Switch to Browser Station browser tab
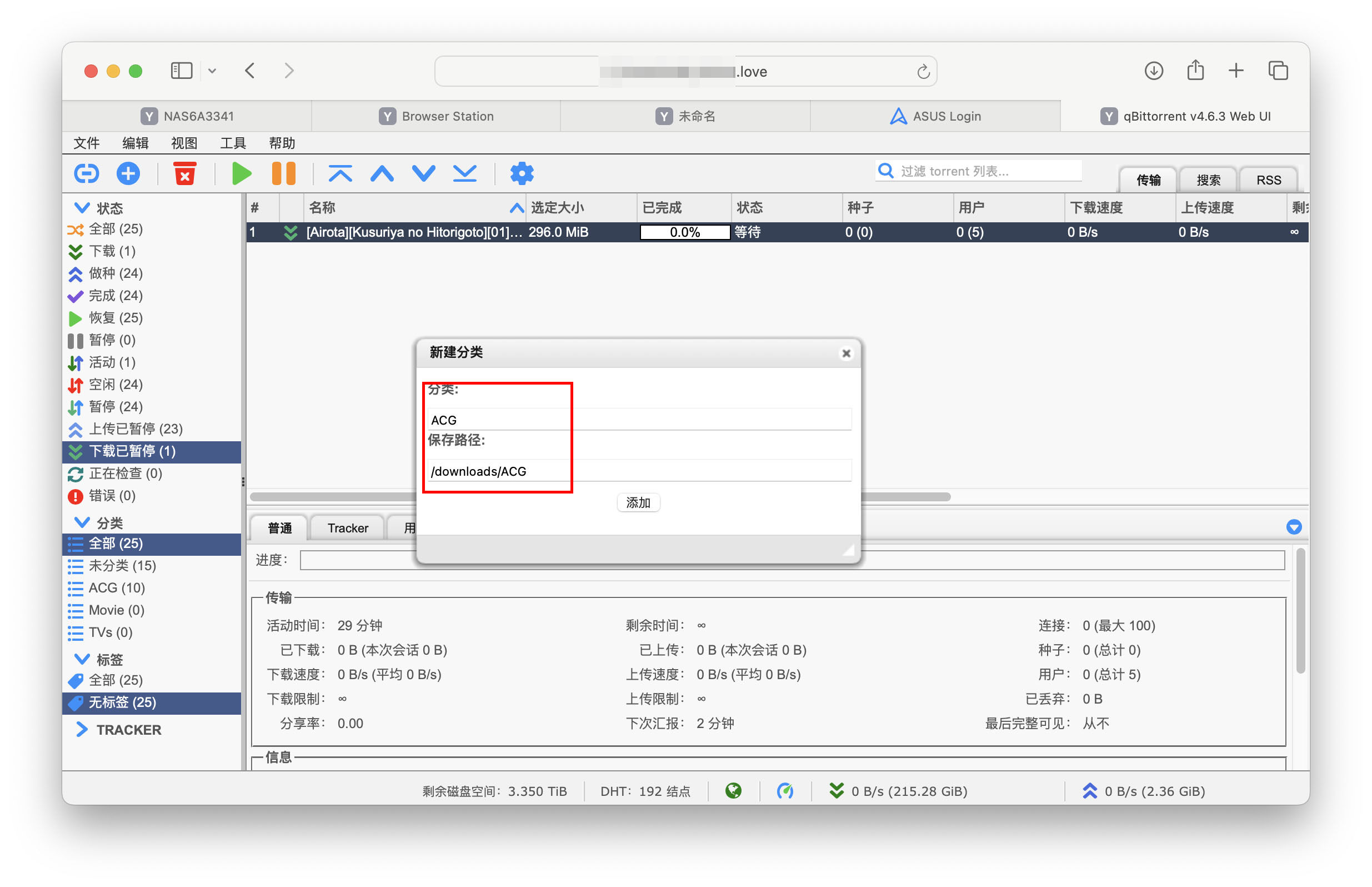Image resolution: width=1372 pixels, height=887 pixels. [x=435, y=116]
